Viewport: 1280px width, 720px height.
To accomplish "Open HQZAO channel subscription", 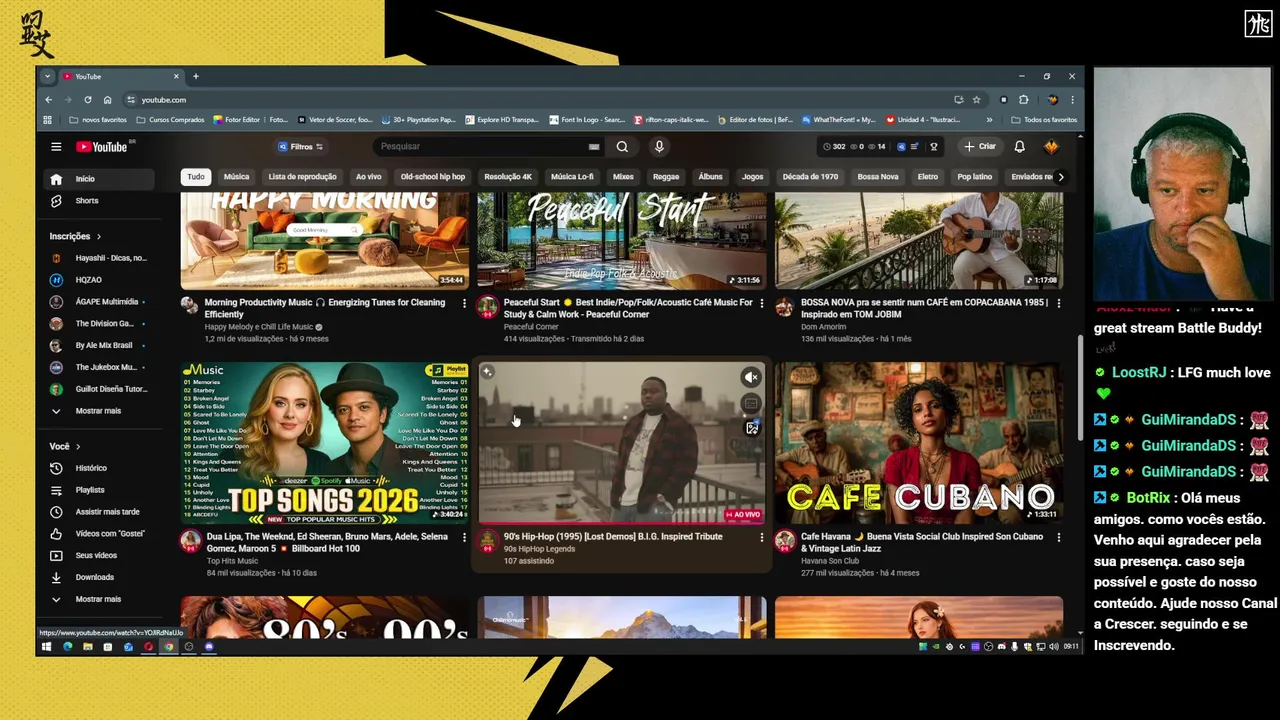I will [98, 280].
